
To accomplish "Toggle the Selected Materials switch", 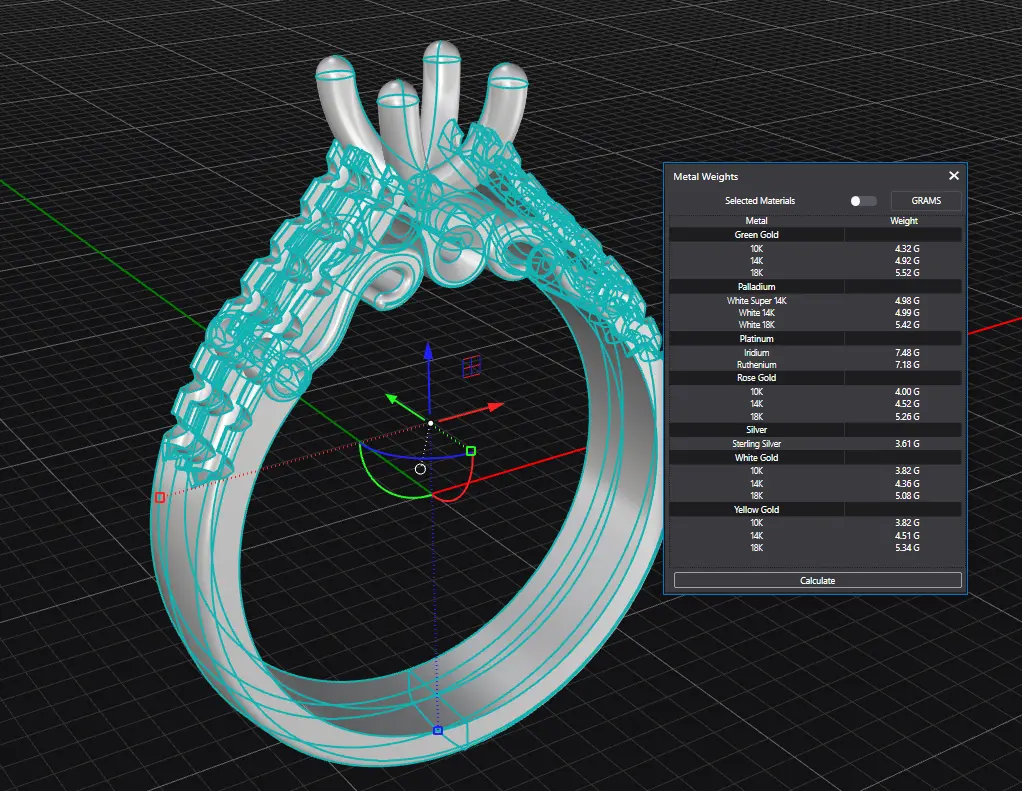I will click(862, 201).
